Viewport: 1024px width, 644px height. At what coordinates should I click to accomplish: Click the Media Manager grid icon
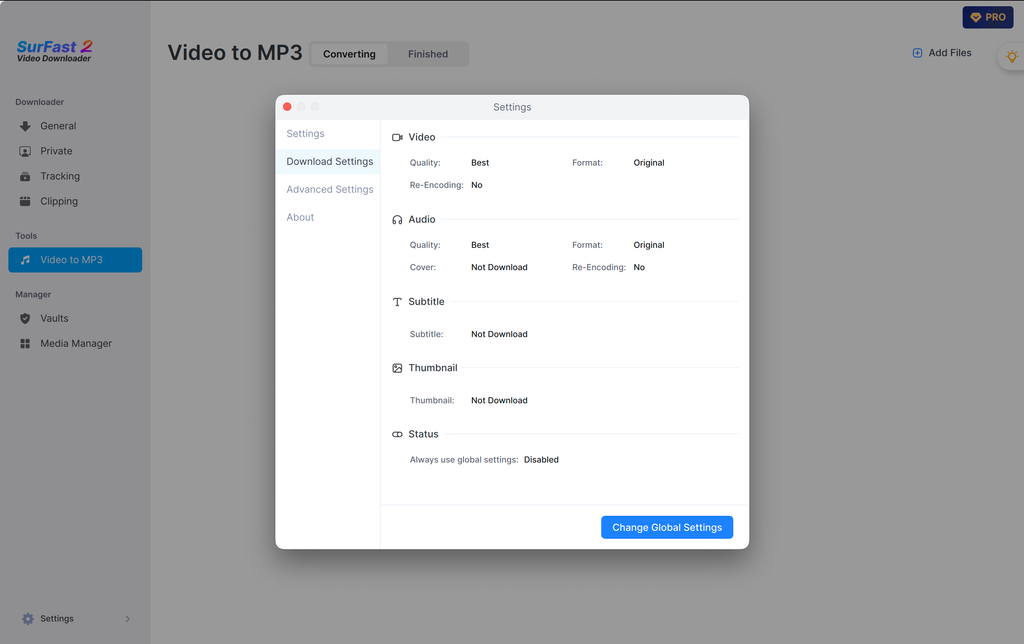[x=25, y=344]
